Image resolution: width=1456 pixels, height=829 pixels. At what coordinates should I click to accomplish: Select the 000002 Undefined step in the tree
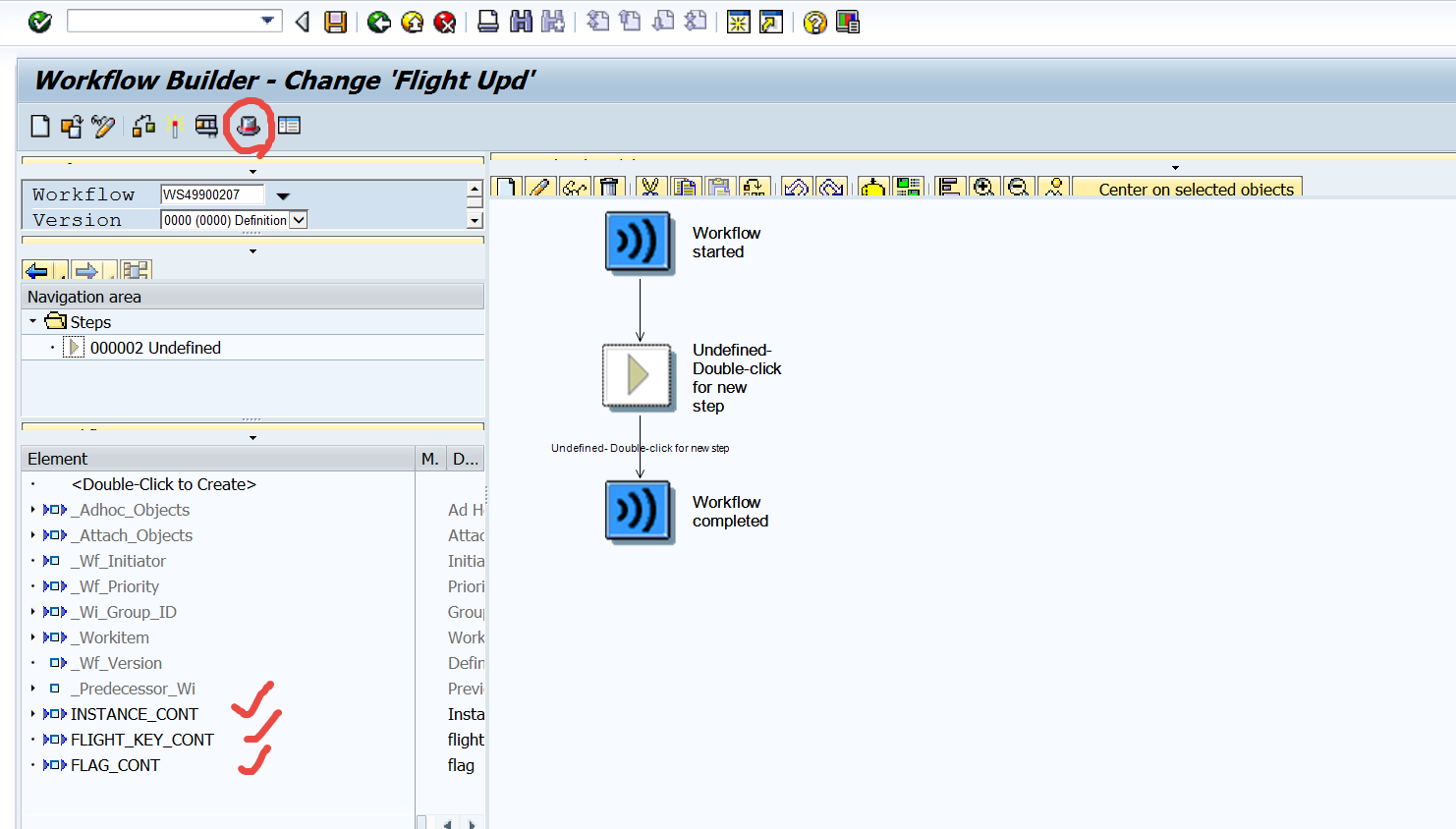tap(155, 348)
